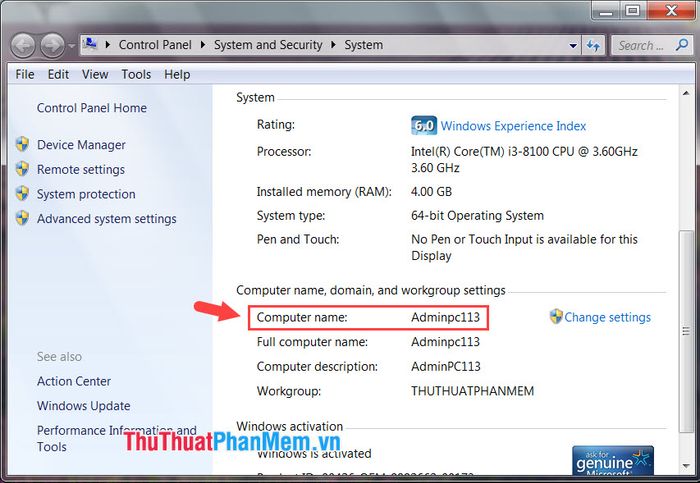Refresh the page with refresh icon

(593, 46)
